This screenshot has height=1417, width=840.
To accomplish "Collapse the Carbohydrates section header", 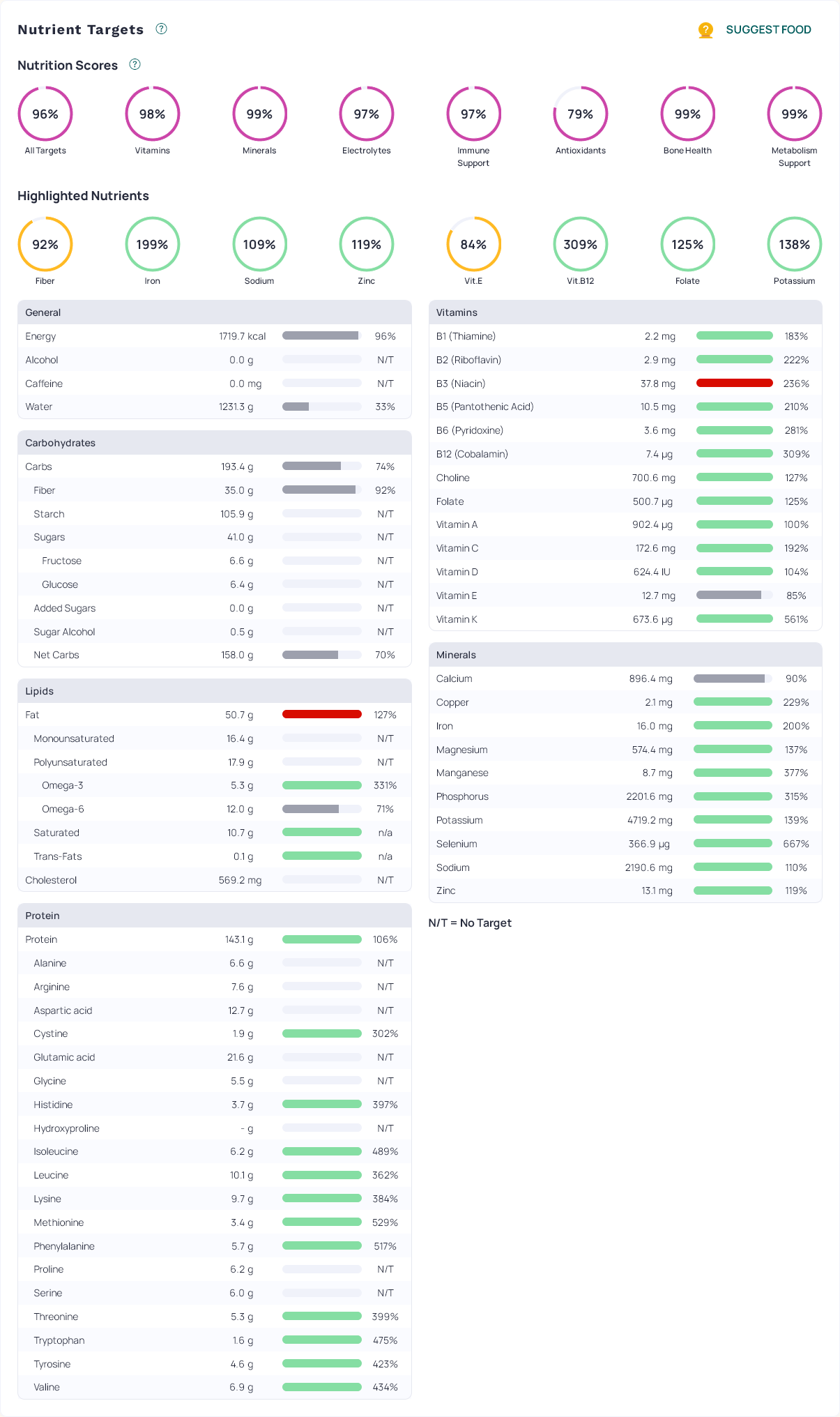I will point(214,443).
